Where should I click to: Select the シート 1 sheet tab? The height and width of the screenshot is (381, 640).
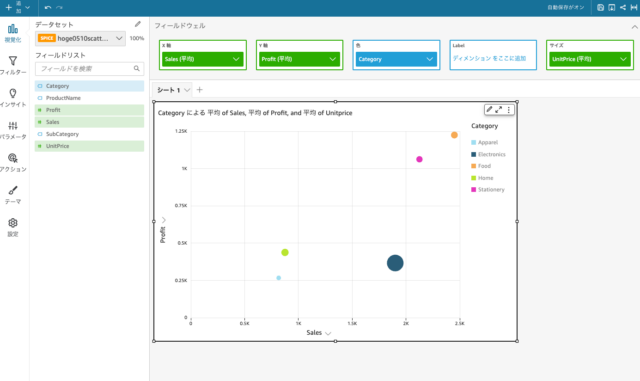coord(169,90)
